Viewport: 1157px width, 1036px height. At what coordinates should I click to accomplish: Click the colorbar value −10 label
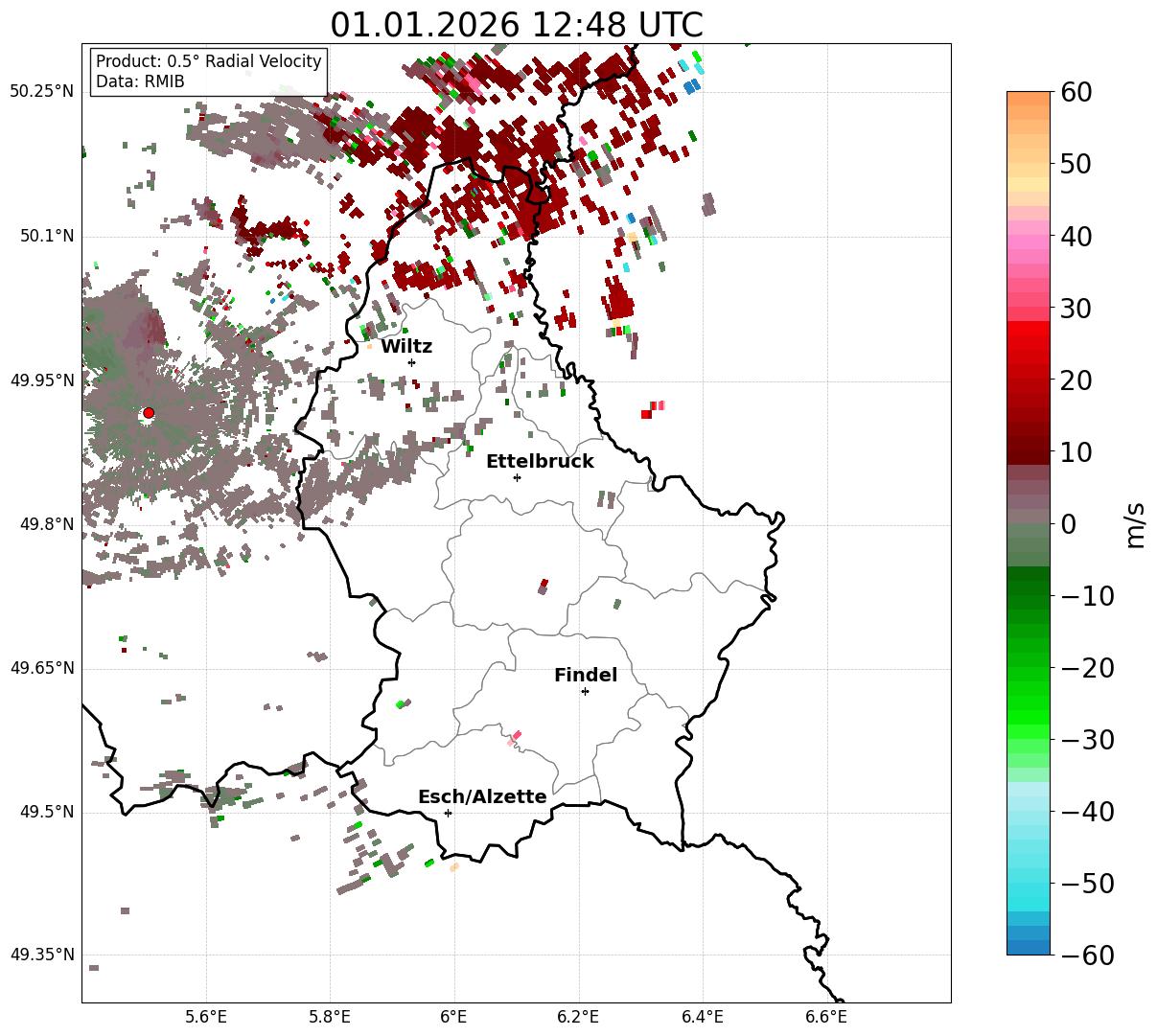tap(1087, 595)
